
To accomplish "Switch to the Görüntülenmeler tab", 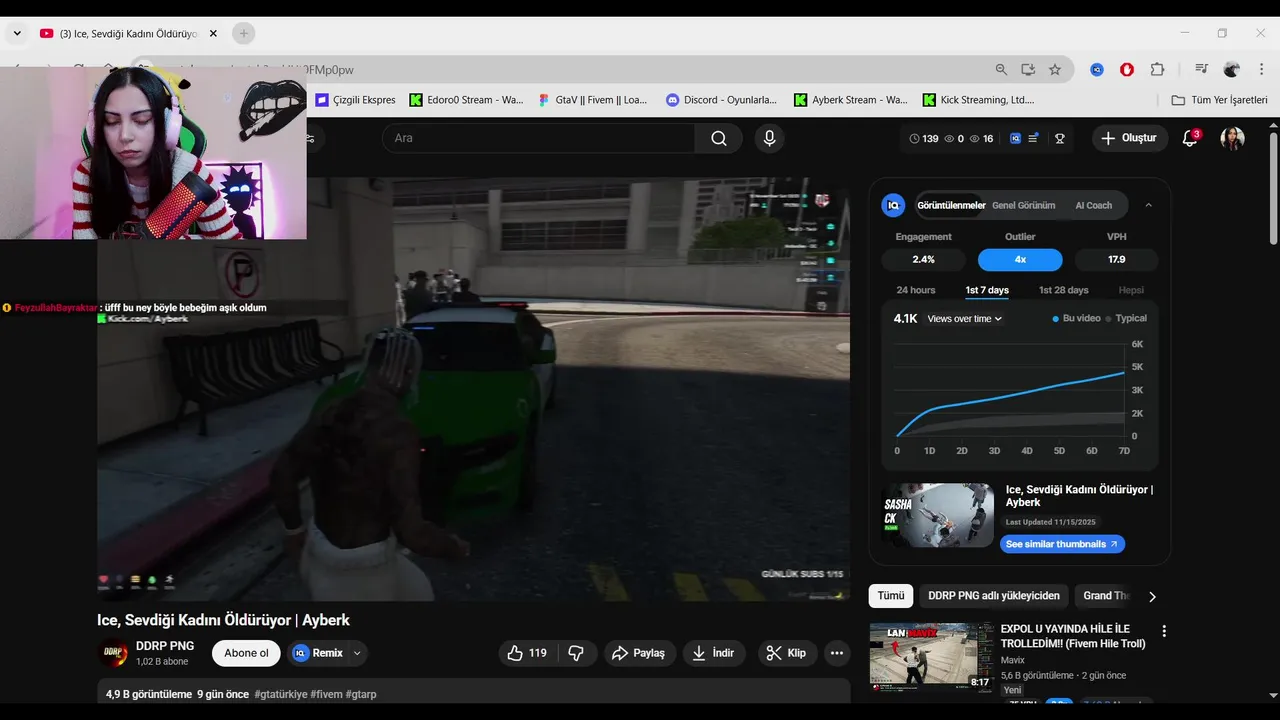I will 951,205.
